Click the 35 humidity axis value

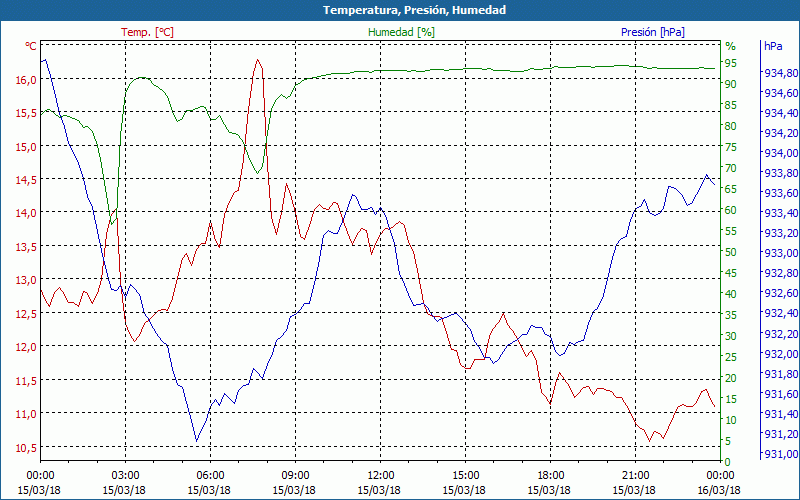coord(731,315)
